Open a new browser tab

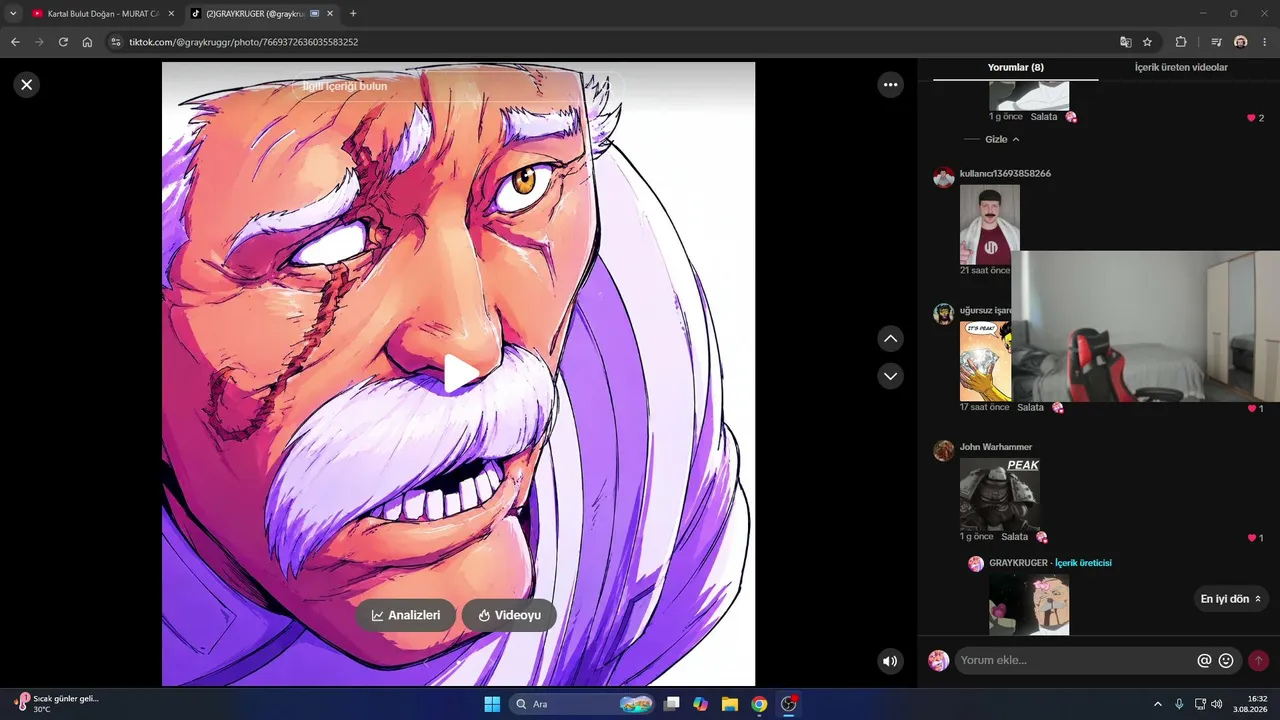(353, 14)
